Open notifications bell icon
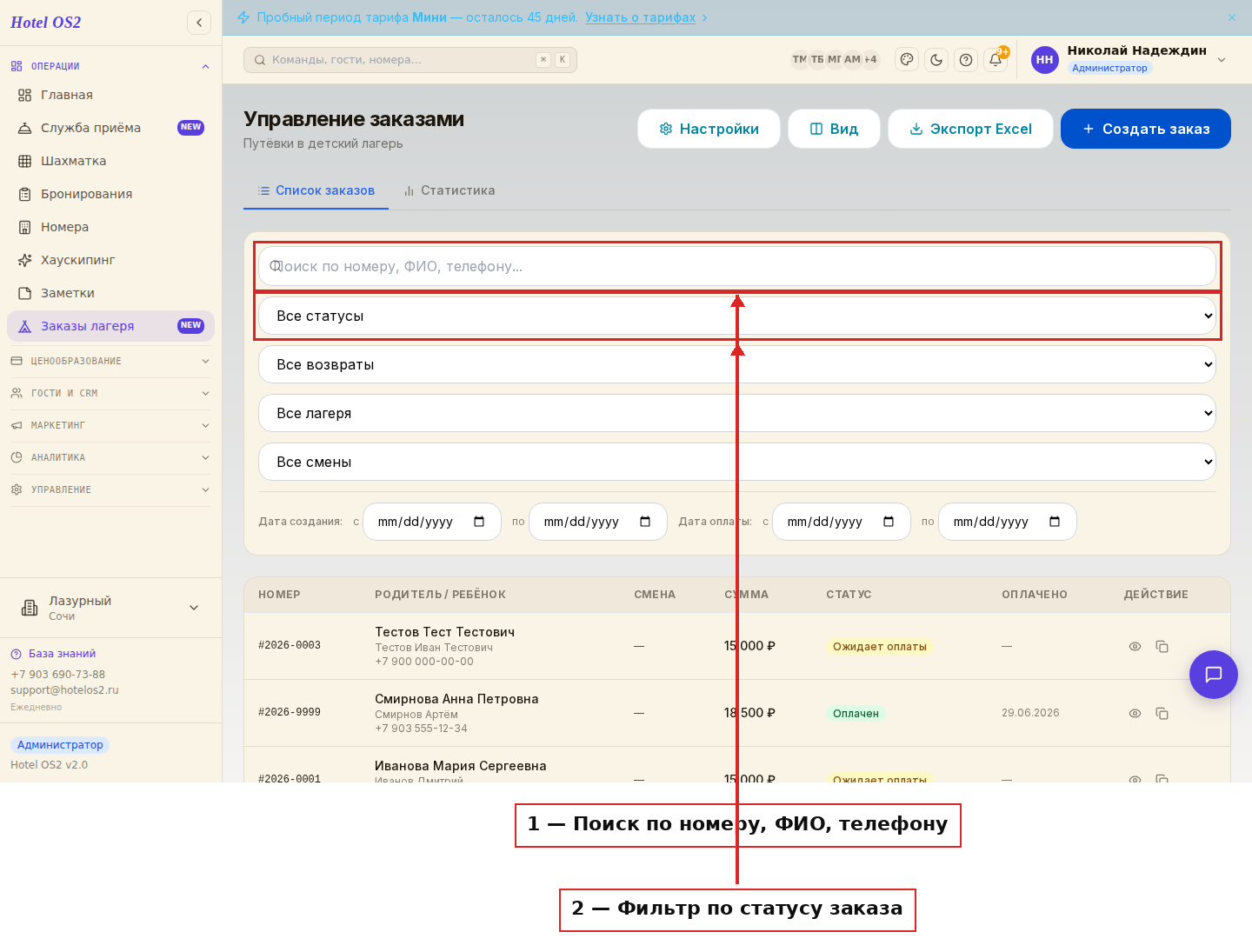This screenshot has width=1252, height=952. 996,60
